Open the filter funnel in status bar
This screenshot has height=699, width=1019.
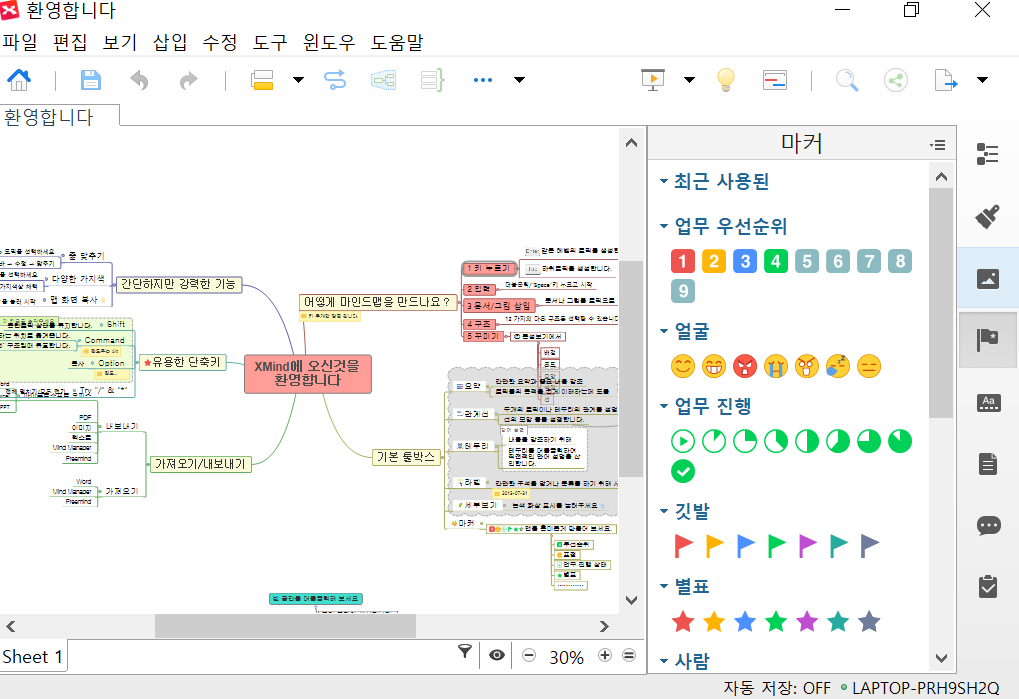click(x=465, y=652)
